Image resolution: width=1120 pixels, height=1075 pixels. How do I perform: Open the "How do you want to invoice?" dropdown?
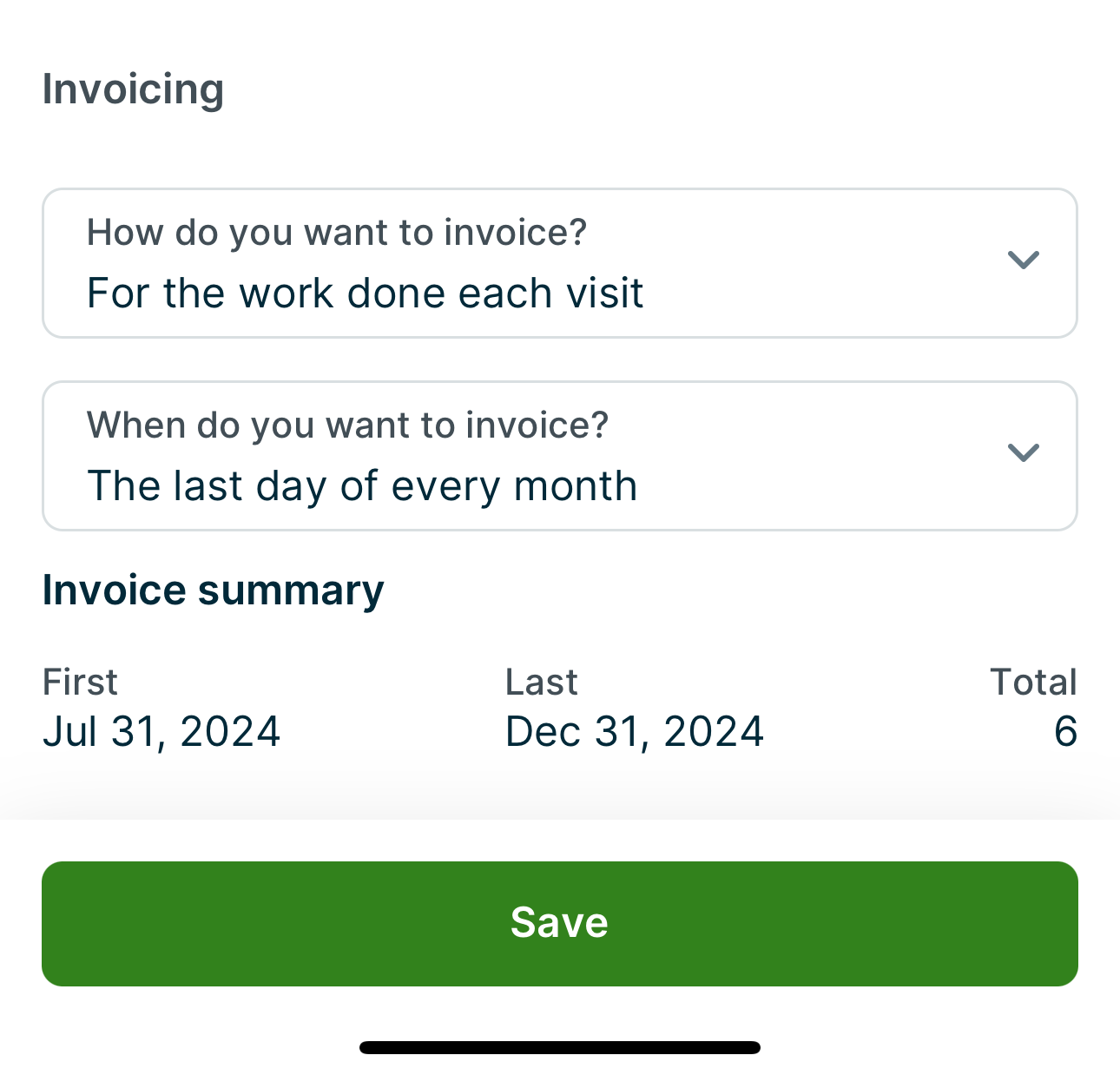[x=559, y=263]
